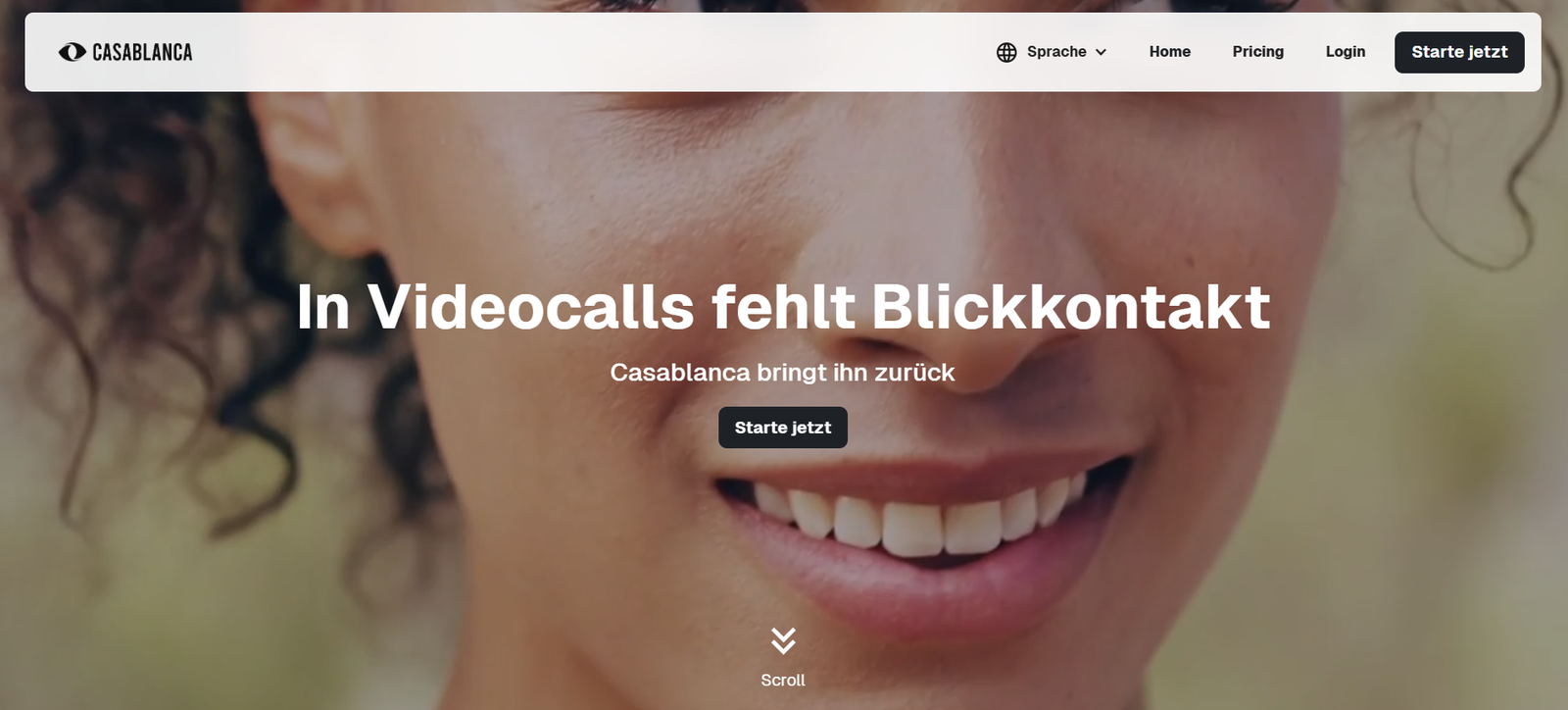Open the Sprache language dropdown
Screen dimensions: 1568x710
click(x=1052, y=52)
